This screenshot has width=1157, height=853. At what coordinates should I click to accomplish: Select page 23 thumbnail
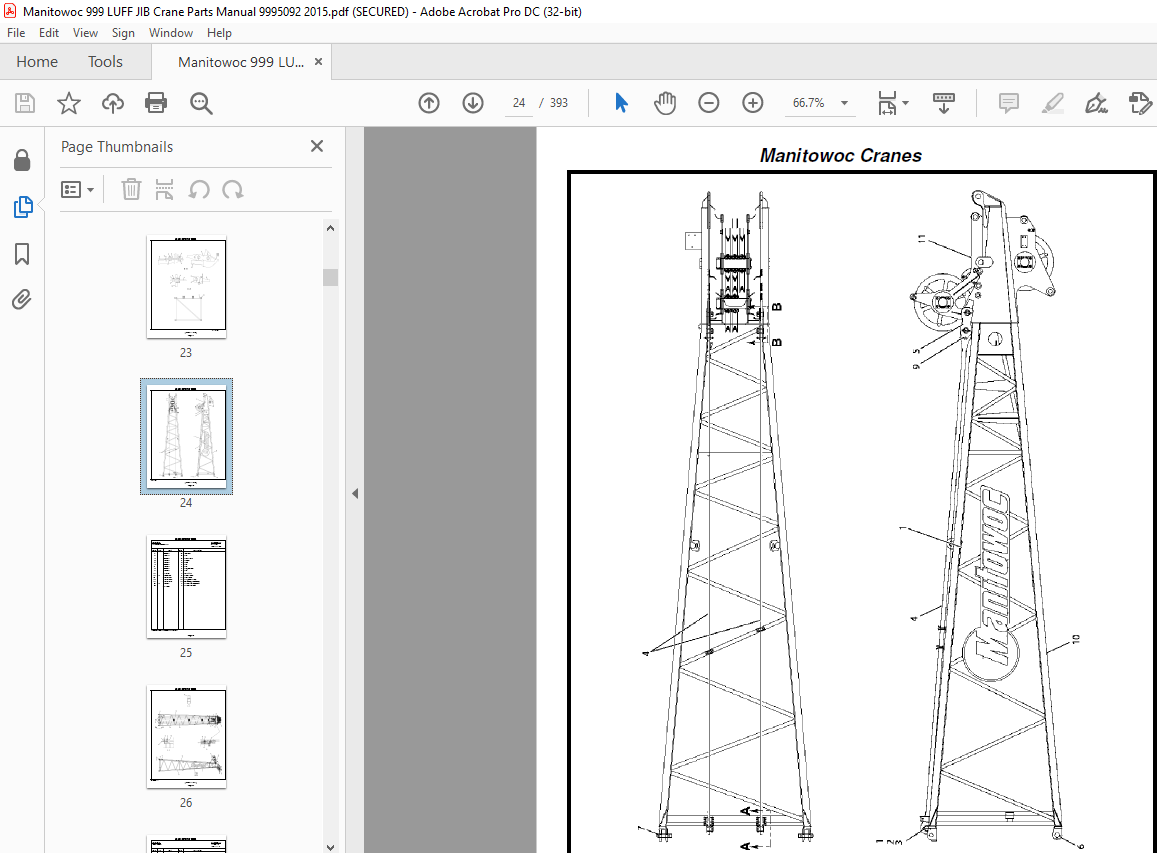tap(187, 287)
